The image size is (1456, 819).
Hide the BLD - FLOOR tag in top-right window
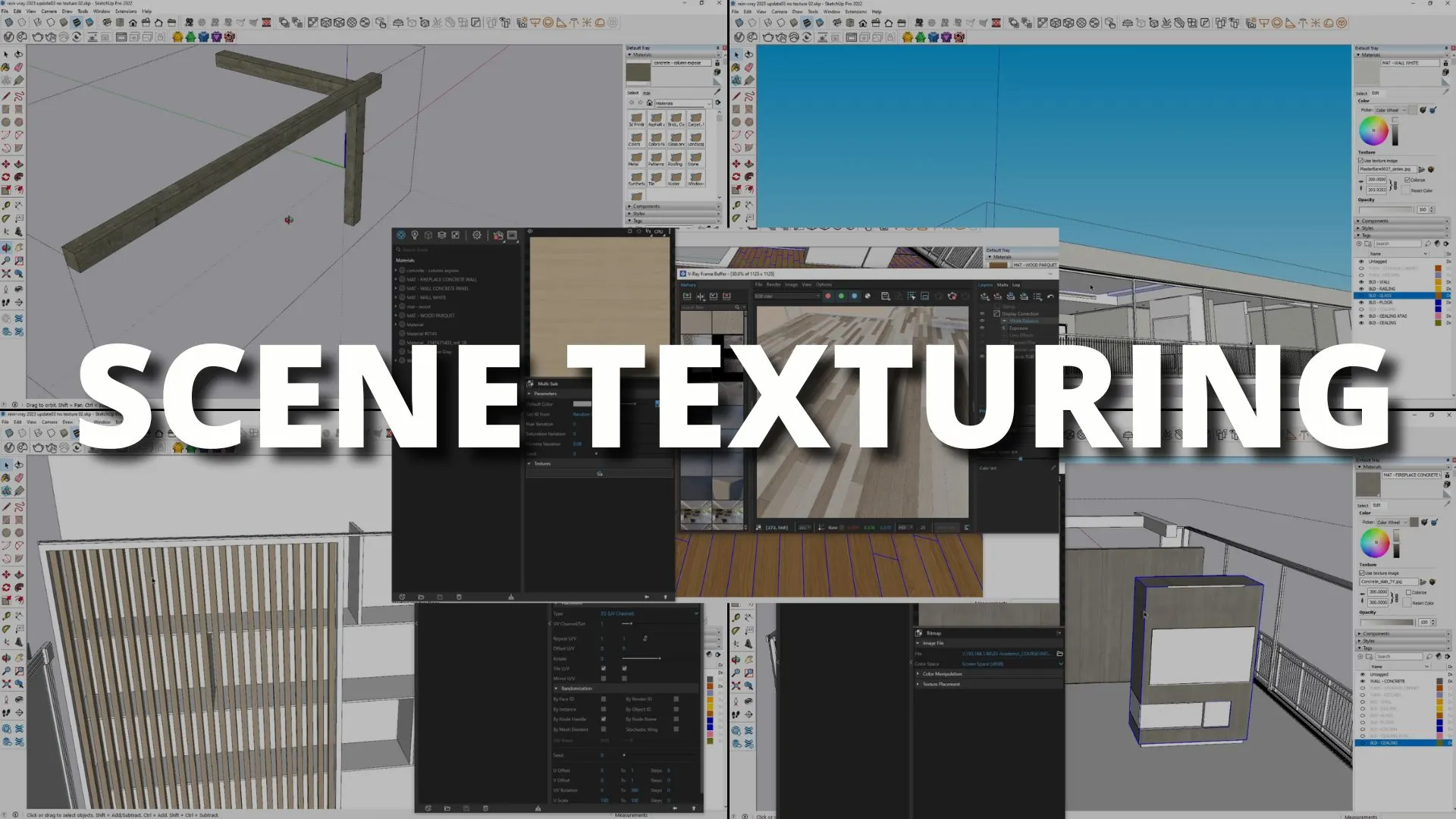pos(1361,303)
